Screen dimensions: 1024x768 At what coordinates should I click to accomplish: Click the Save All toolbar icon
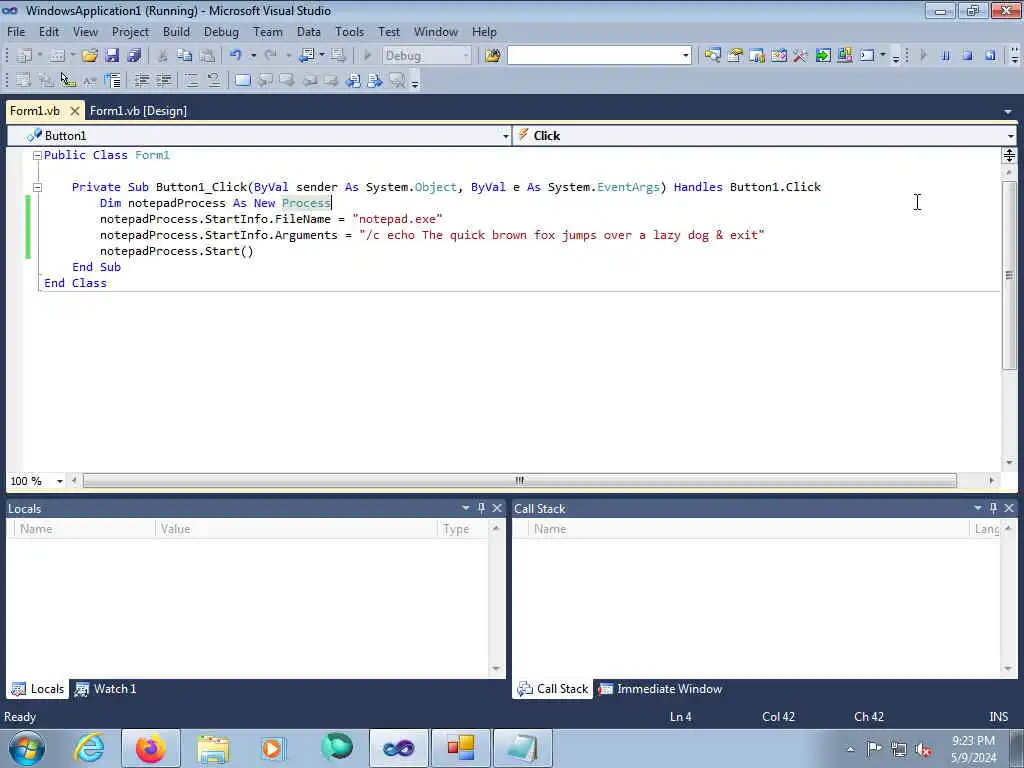coord(135,56)
